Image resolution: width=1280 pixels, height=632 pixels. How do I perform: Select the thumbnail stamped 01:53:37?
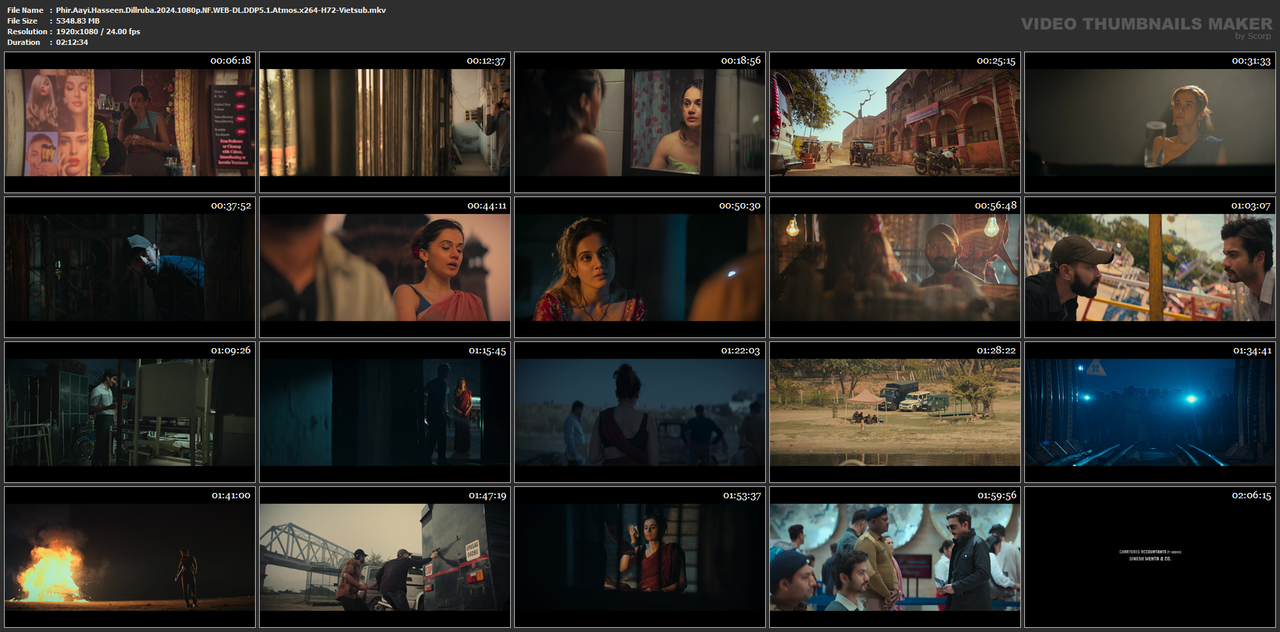640,557
